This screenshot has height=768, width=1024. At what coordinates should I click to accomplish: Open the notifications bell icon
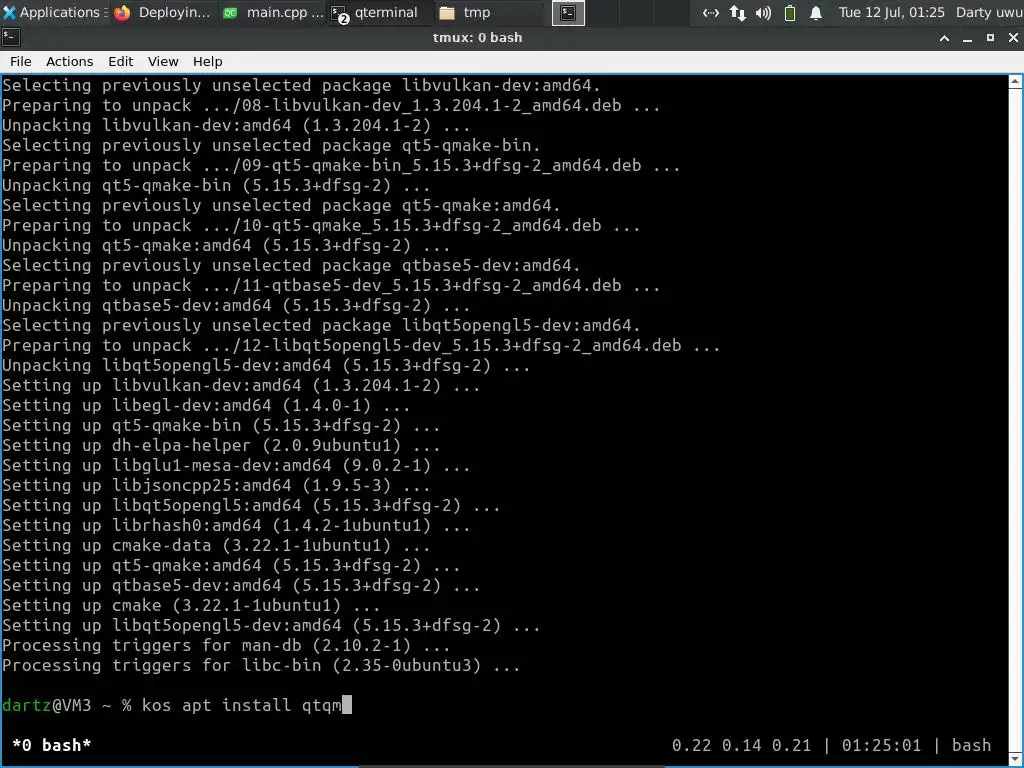pyautogui.click(x=816, y=12)
